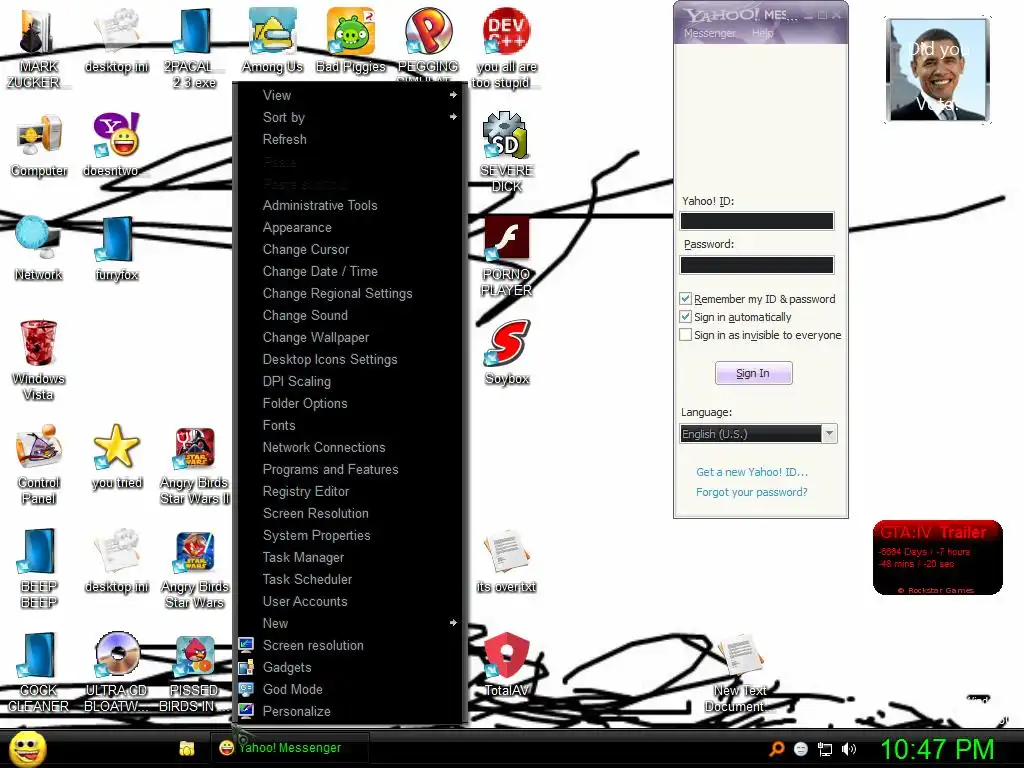Click 'Forgot your password?' link
This screenshot has width=1024, height=768.
751,492
